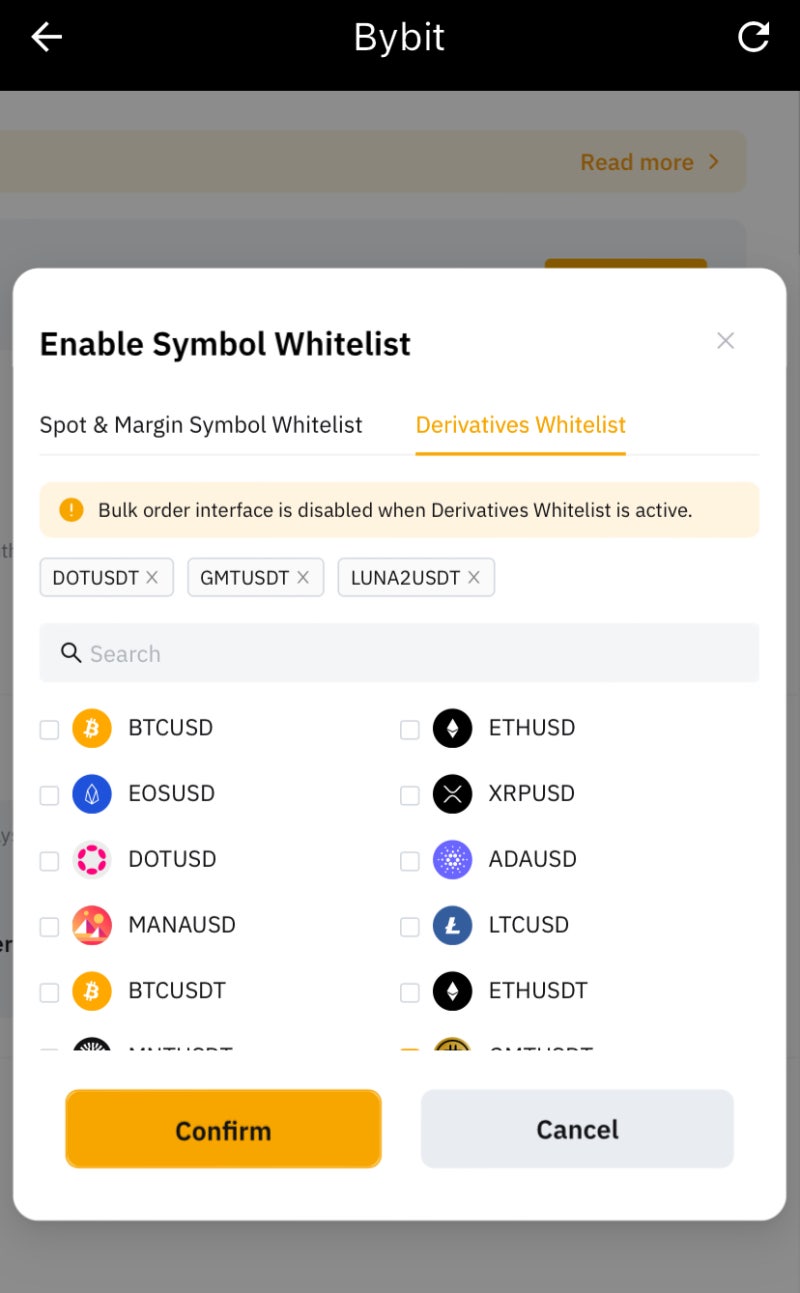Open the Read more link
Screen dimensions: 800x1293
(x=649, y=162)
